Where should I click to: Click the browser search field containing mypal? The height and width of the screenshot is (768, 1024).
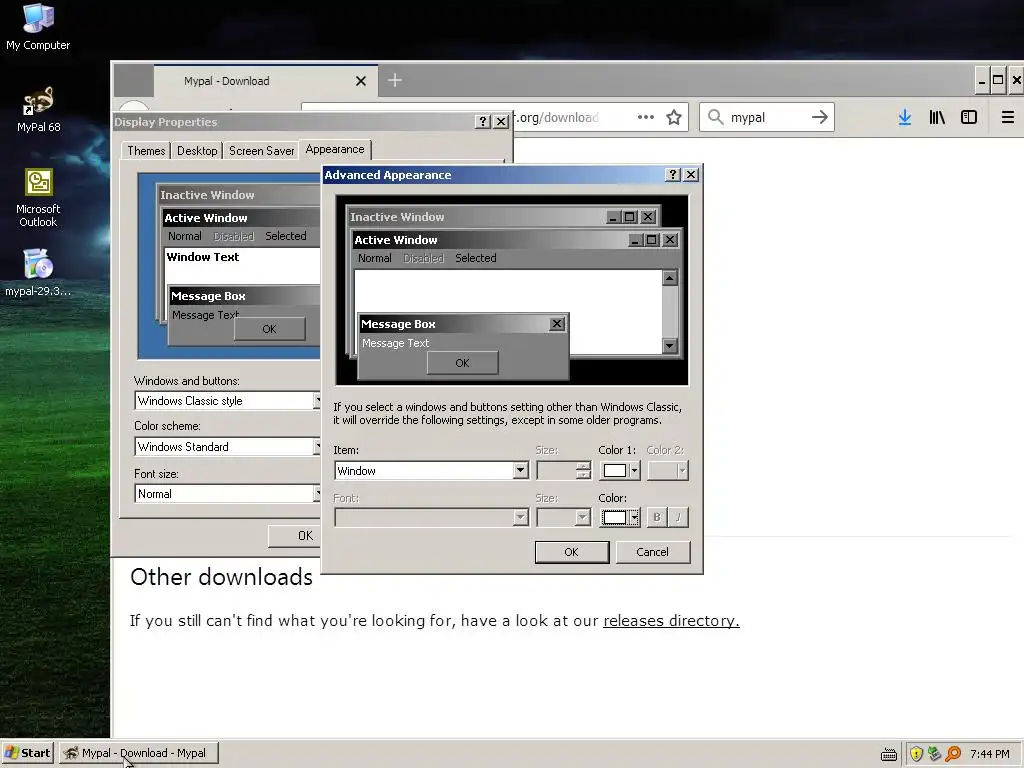pos(767,118)
